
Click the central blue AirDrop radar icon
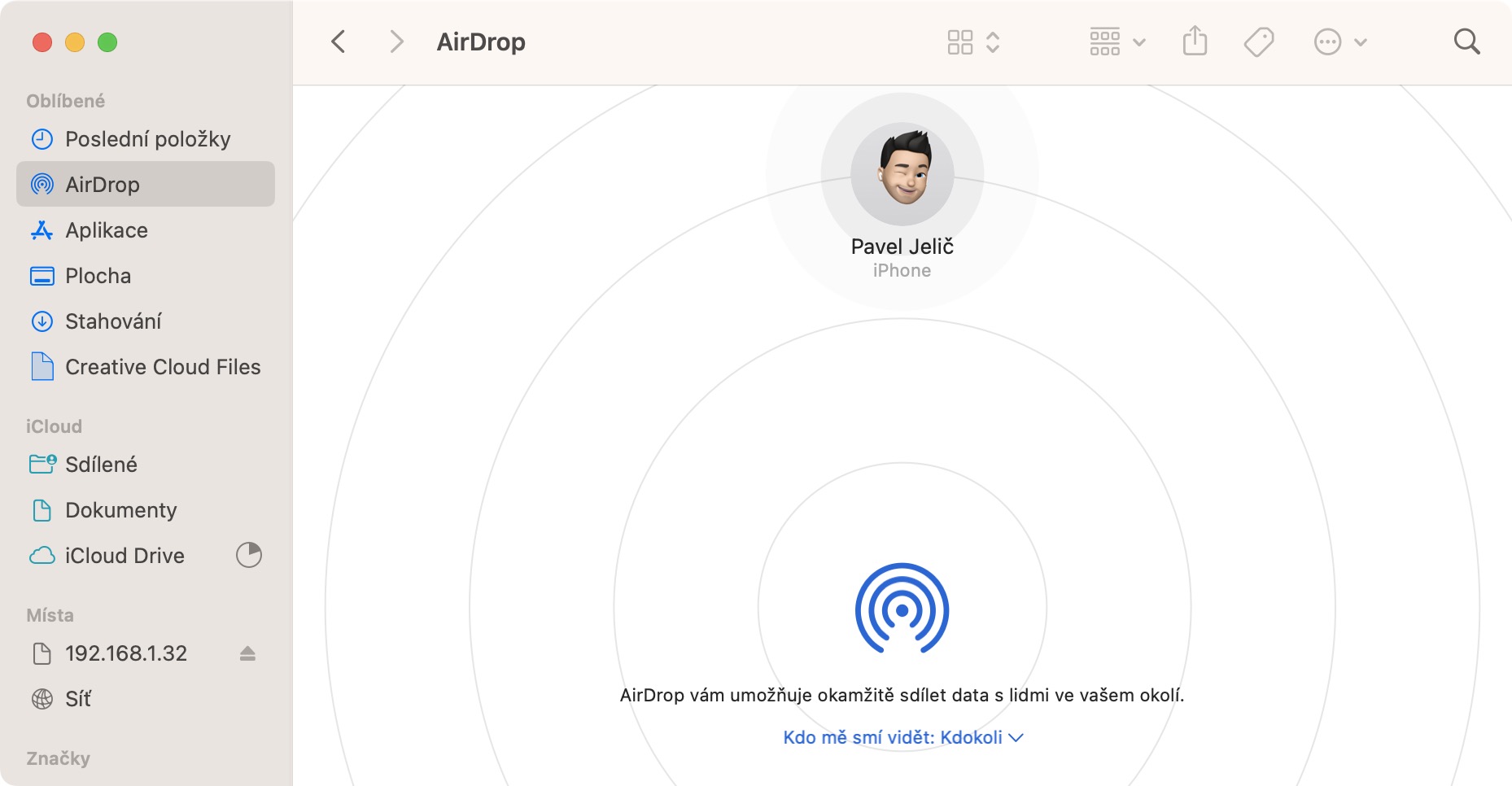coord(902,609)
